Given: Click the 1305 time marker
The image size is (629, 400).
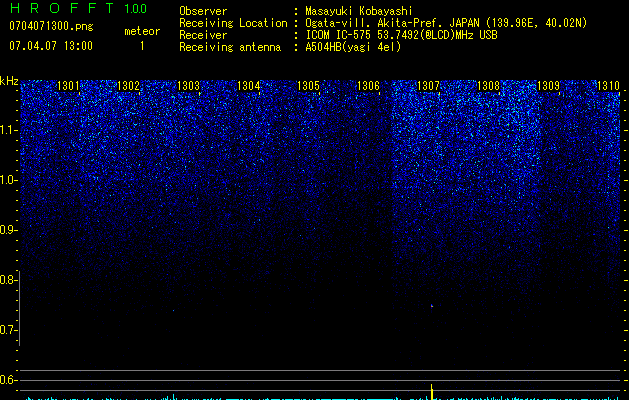Looking at the screenshot, I should tap(308, 86).
